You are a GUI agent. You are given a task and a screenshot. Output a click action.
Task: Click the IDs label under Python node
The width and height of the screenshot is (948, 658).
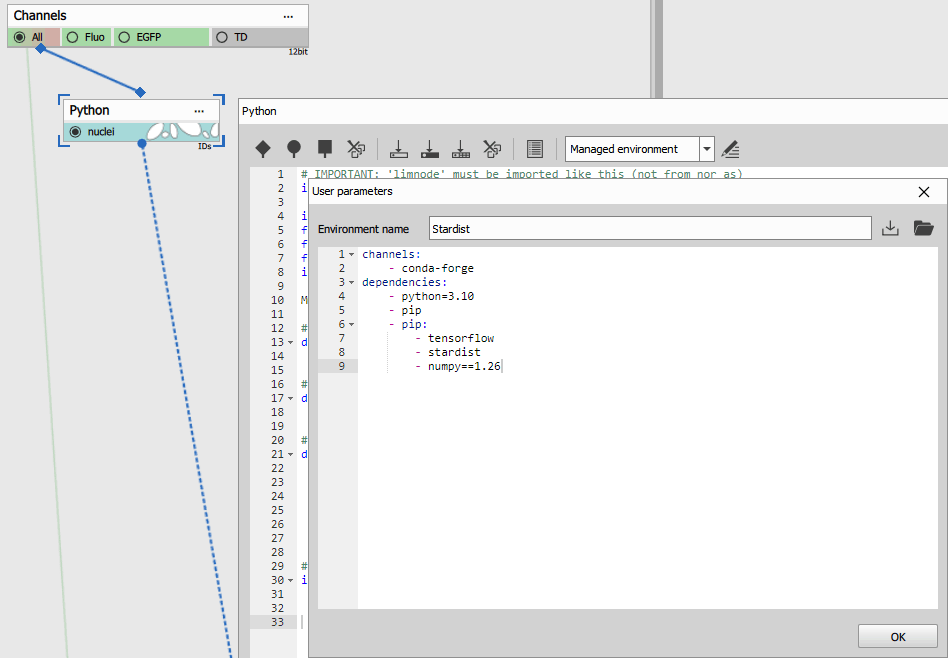tap(204, 146)
